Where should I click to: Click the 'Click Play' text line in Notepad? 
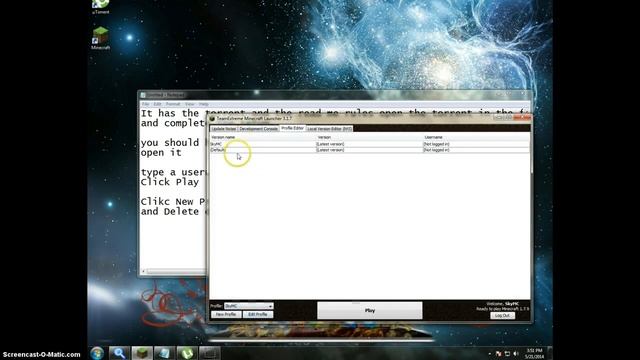[170, 182]
